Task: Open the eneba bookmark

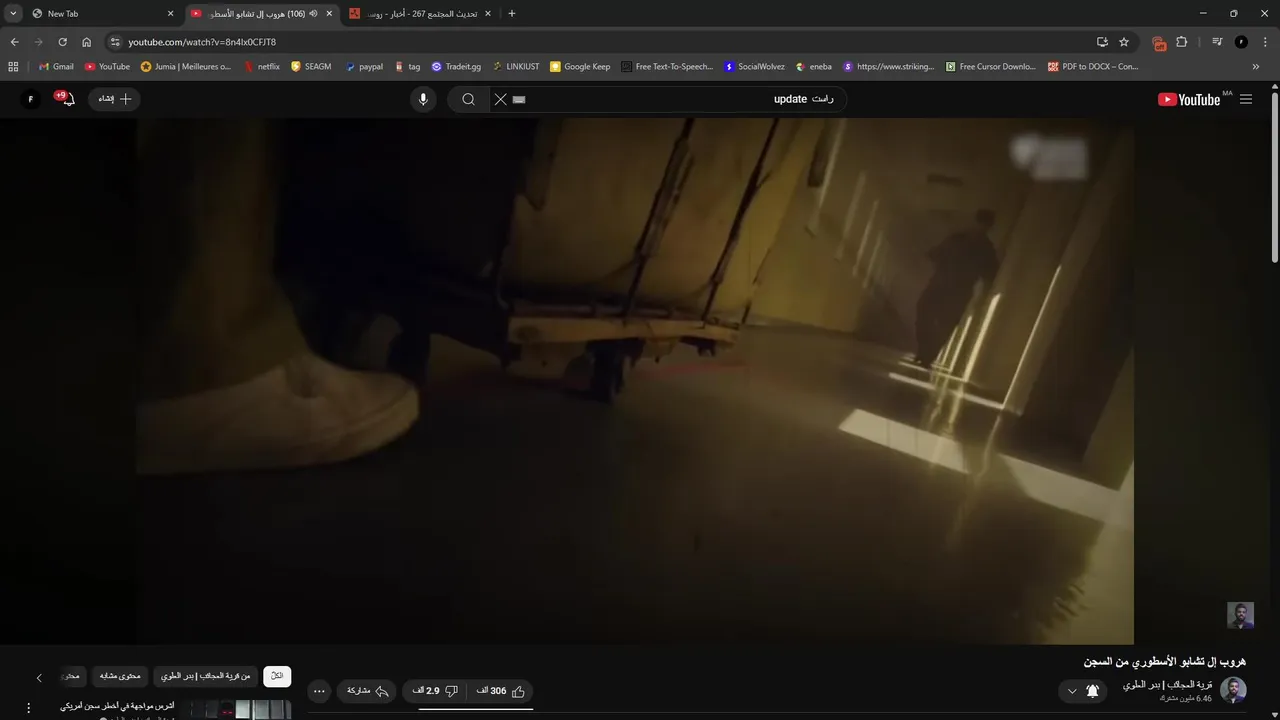Action: [814, 67]
